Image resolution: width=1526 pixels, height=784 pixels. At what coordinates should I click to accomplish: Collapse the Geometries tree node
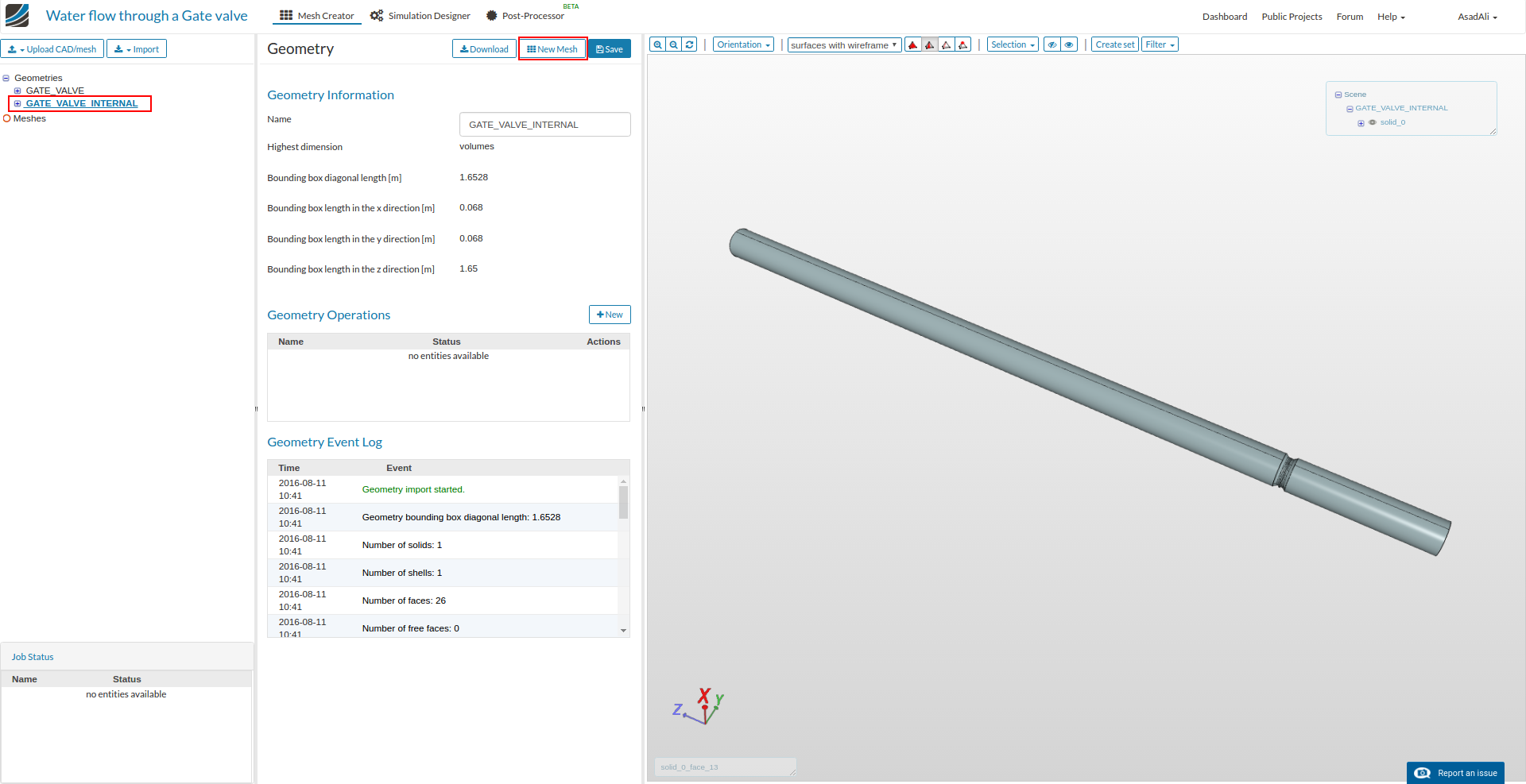click(x=6, y=78)
